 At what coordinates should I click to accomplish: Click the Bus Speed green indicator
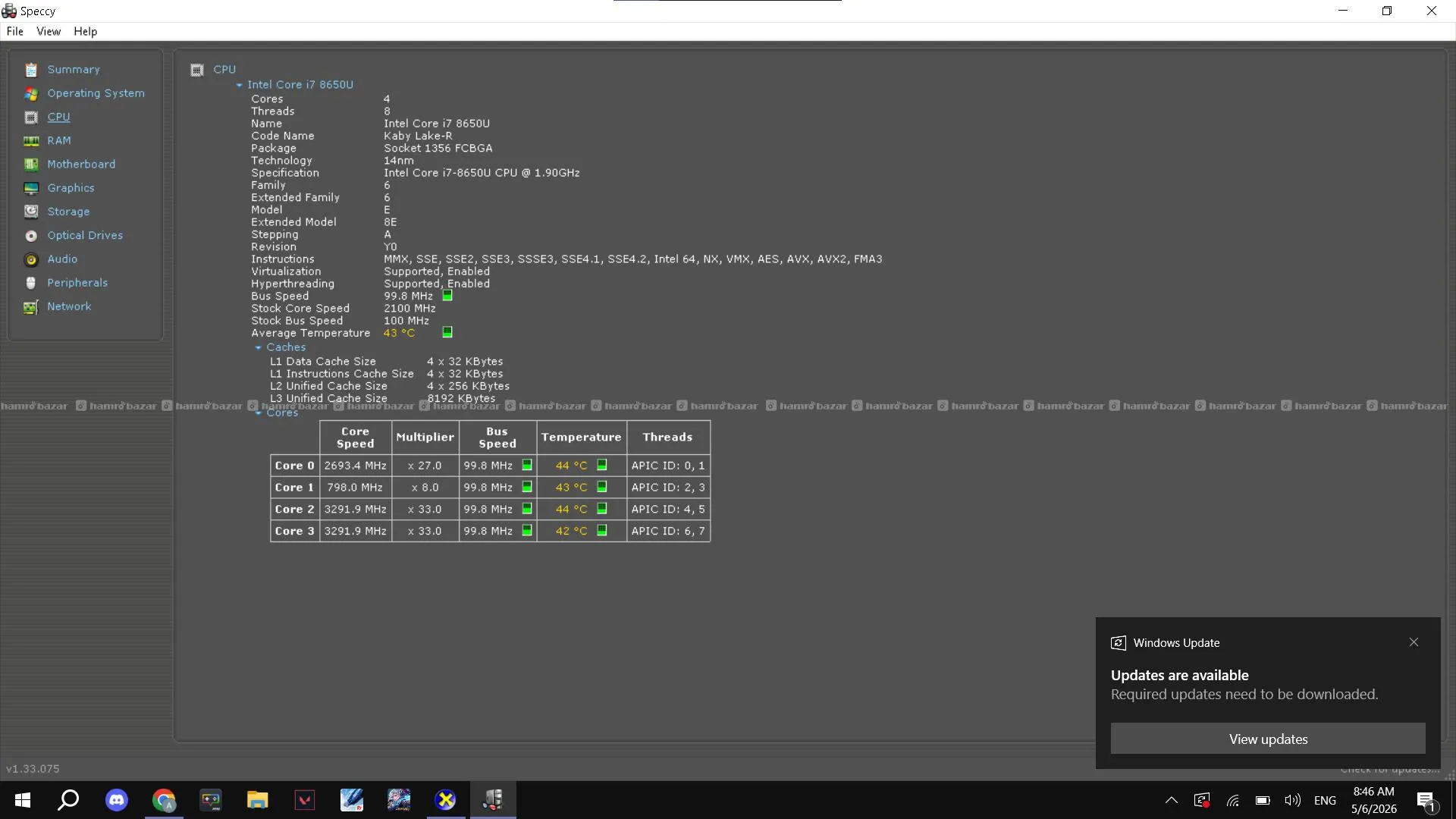[447, 296]
